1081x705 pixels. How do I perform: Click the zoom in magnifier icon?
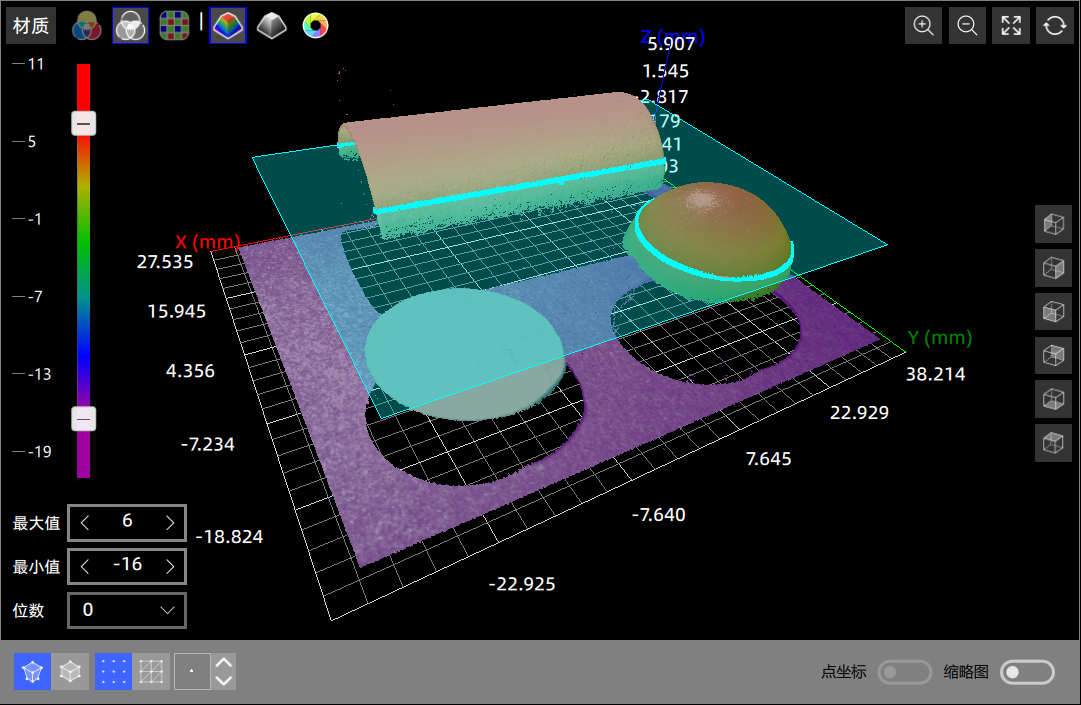[x=924, y=26]
